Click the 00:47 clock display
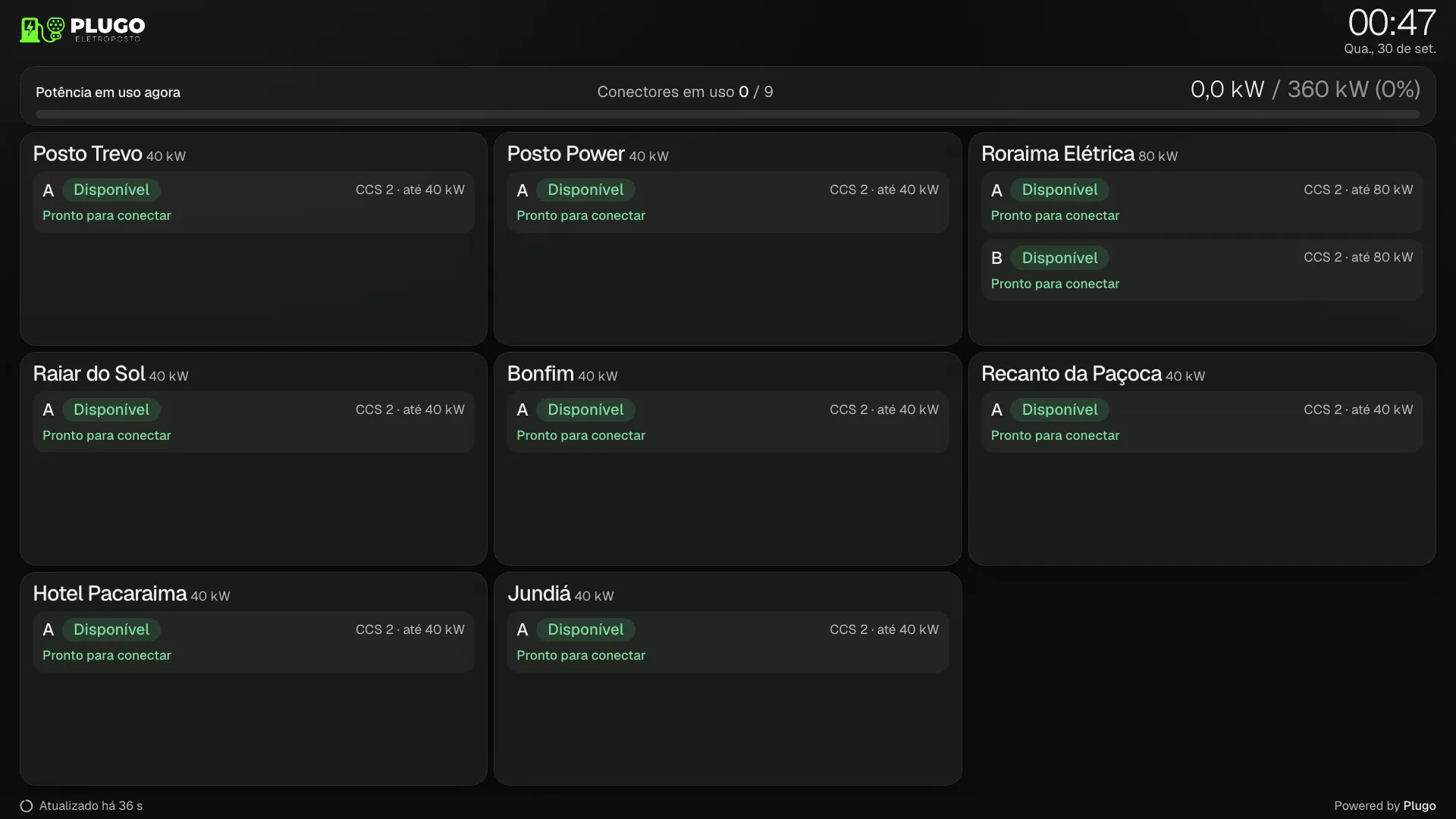The width and height of the screenshot is (1456, 819). point(1392,23)
